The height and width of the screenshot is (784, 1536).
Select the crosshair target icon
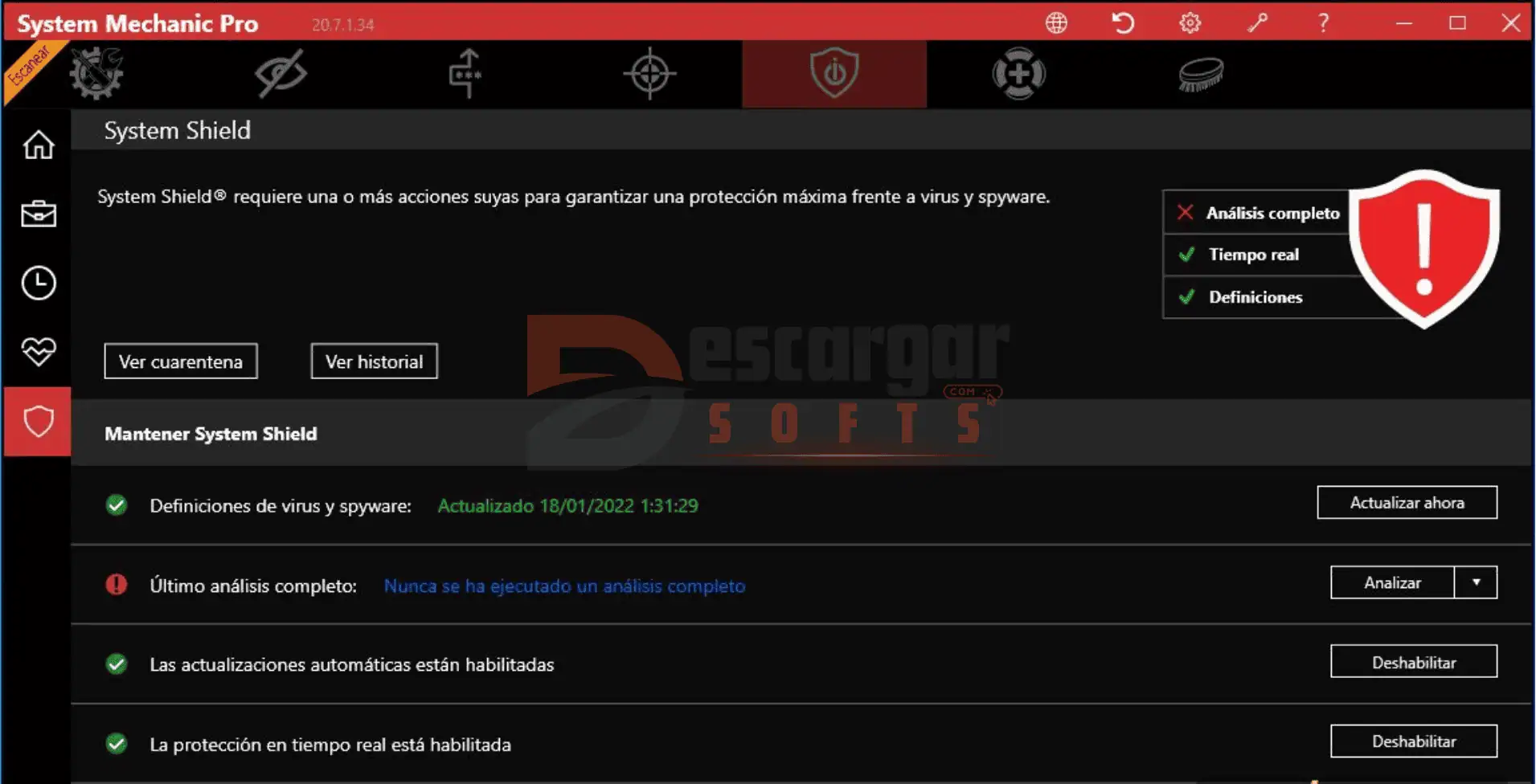[x=649, y=74]
